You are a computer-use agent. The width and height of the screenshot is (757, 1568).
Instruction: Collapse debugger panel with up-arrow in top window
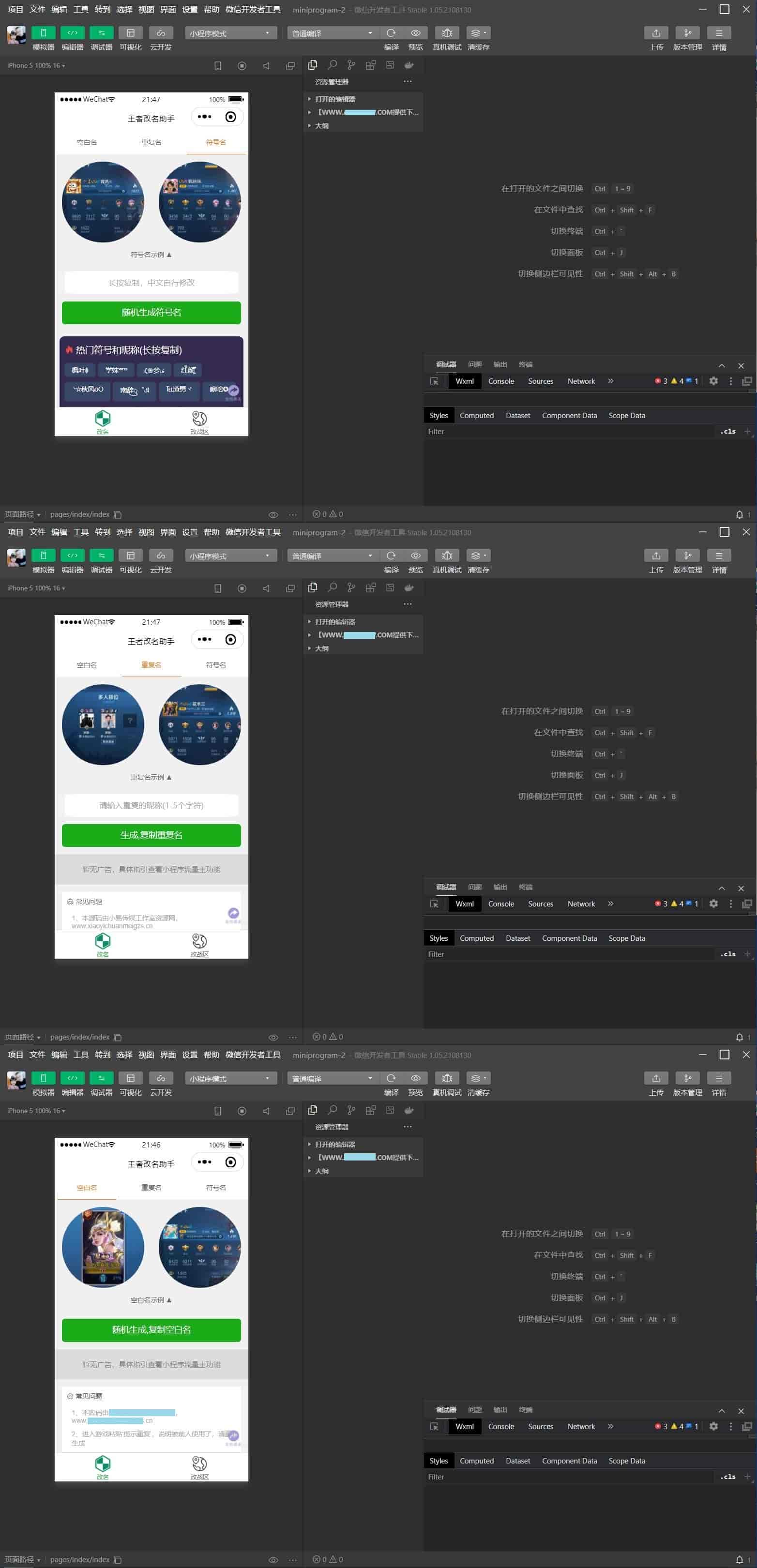[x=722, y=365]
